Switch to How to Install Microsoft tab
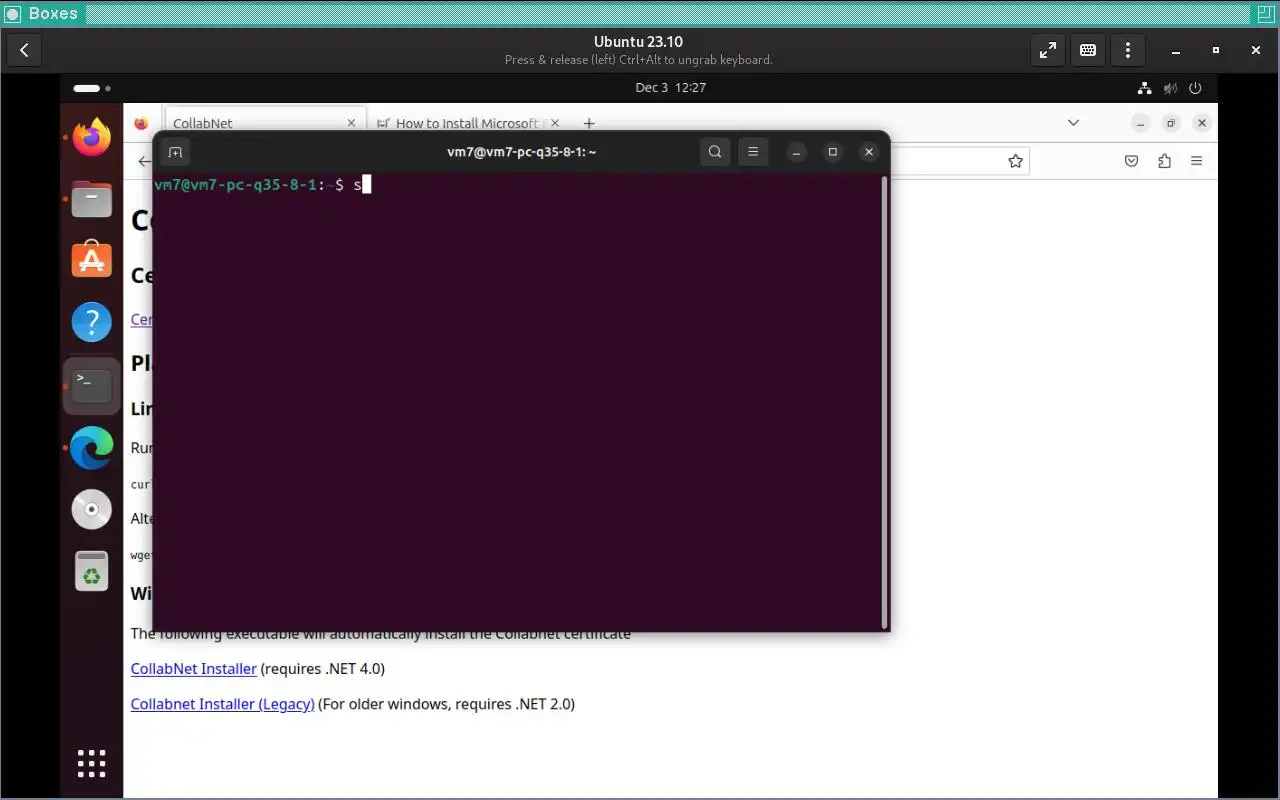The width and height of the screenshot is (1280, 800). pyautogui.click(x=467, y=123)
